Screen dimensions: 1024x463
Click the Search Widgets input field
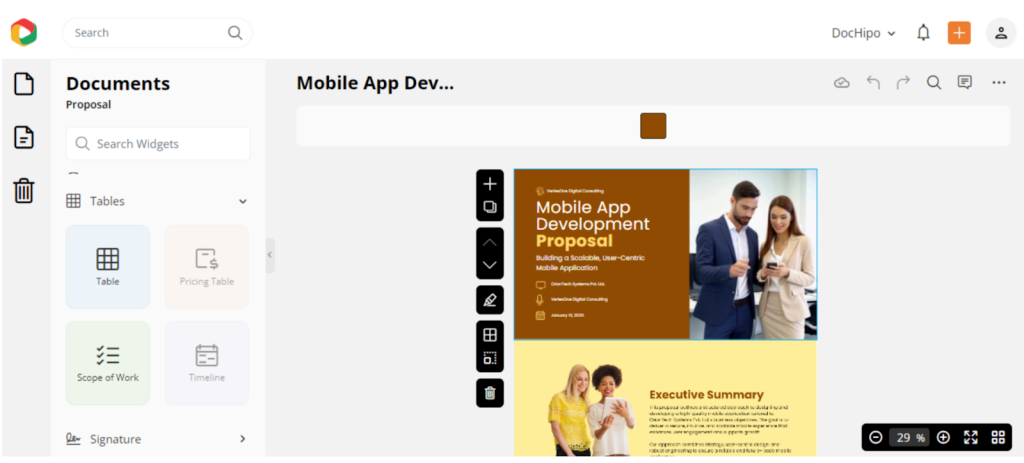(x=158, y=144)
